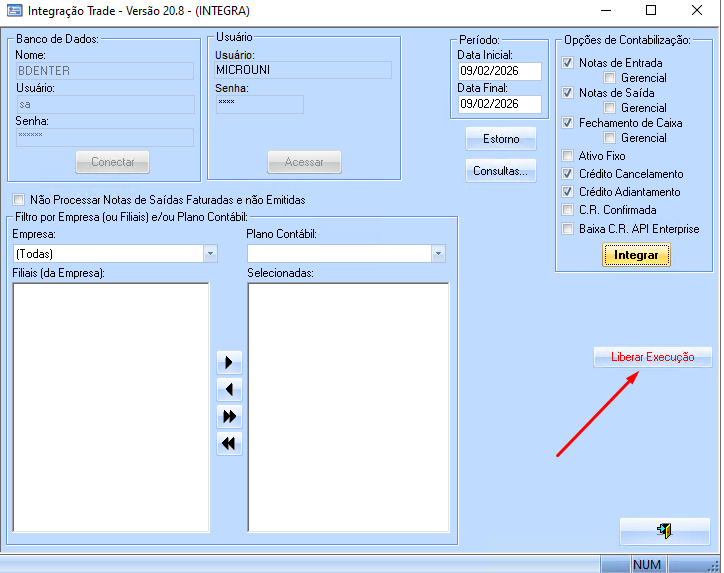Enable Baixa C.R. API Enterprise checkbox
Image resolution: width=724 pixels, height=573 pixels.
coord(568,229)
